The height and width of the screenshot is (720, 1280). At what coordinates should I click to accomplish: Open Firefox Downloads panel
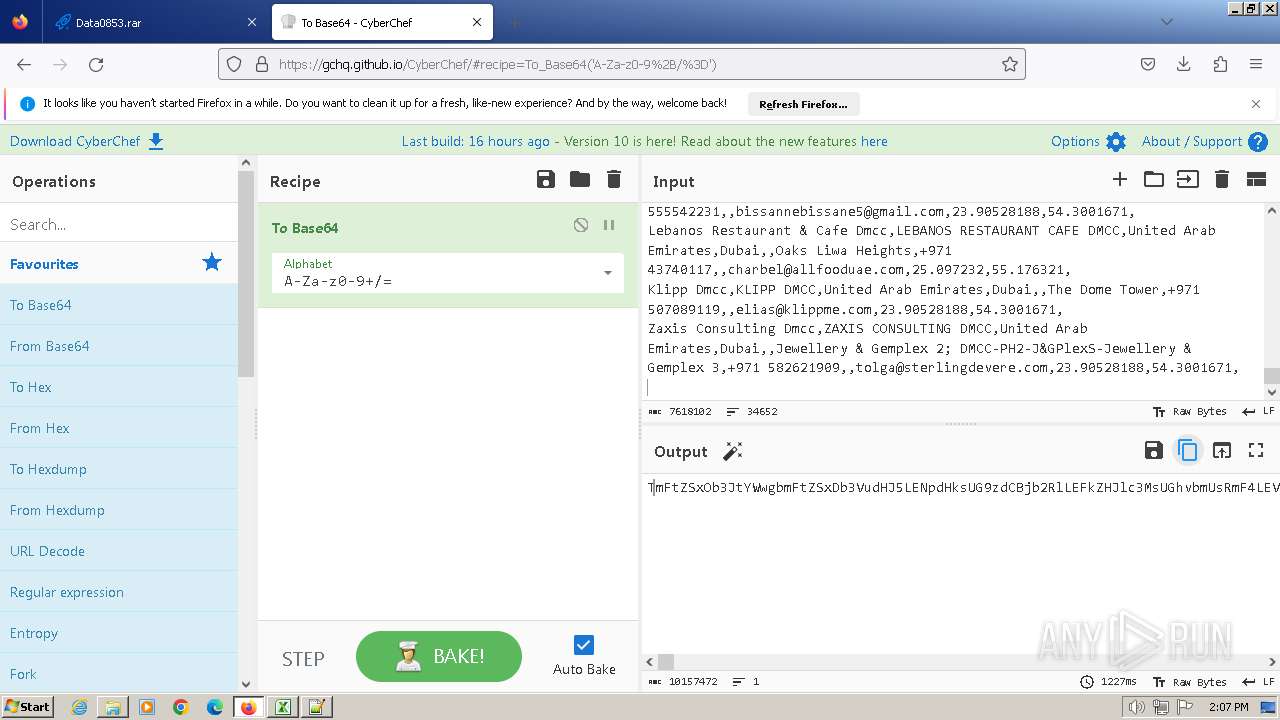point(1184,64)
